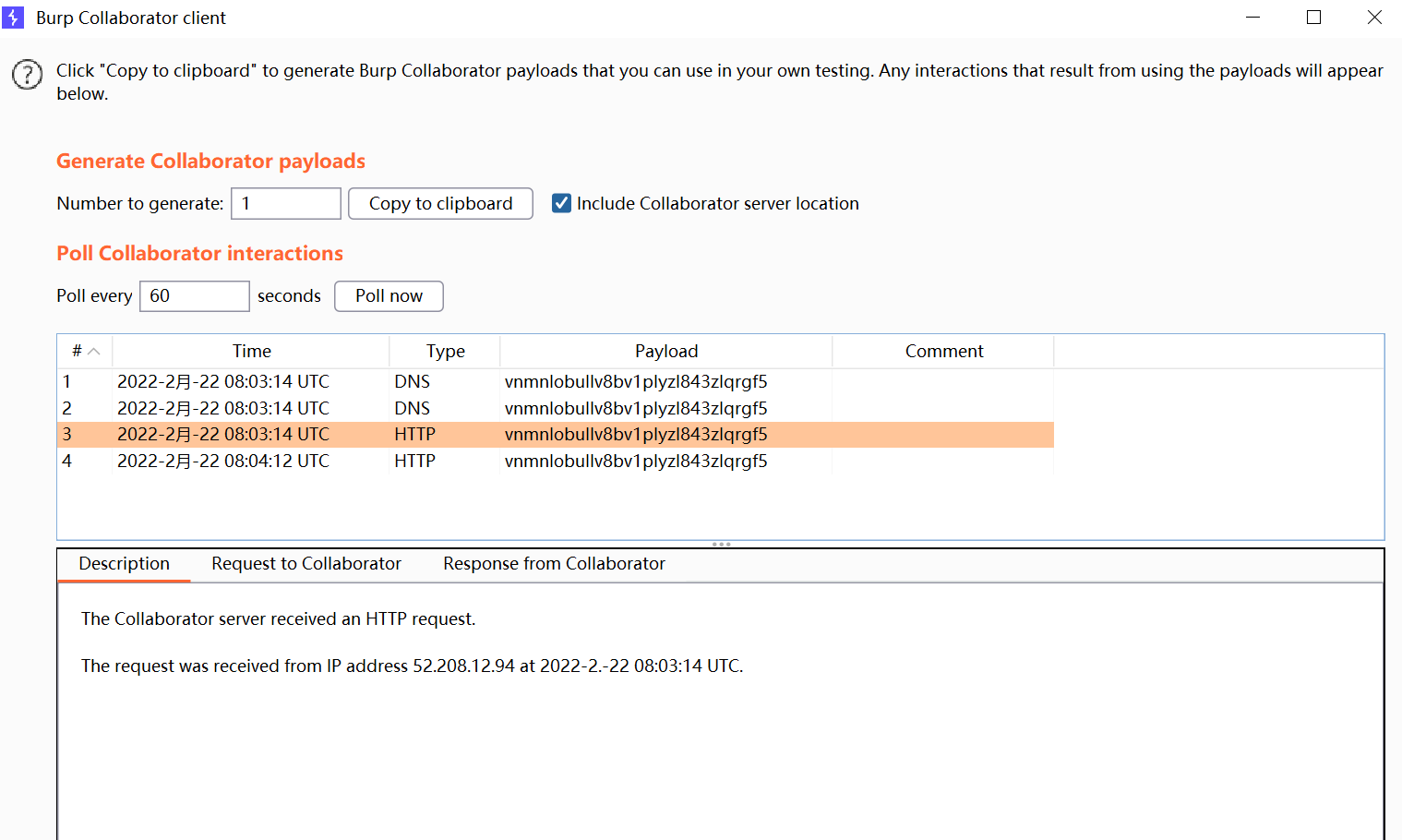Image resolution: width=1402 pixels, height=840 pixels.
Task: Select interaction row 1 DNS at 08:03:14
Action: point(556,381)
